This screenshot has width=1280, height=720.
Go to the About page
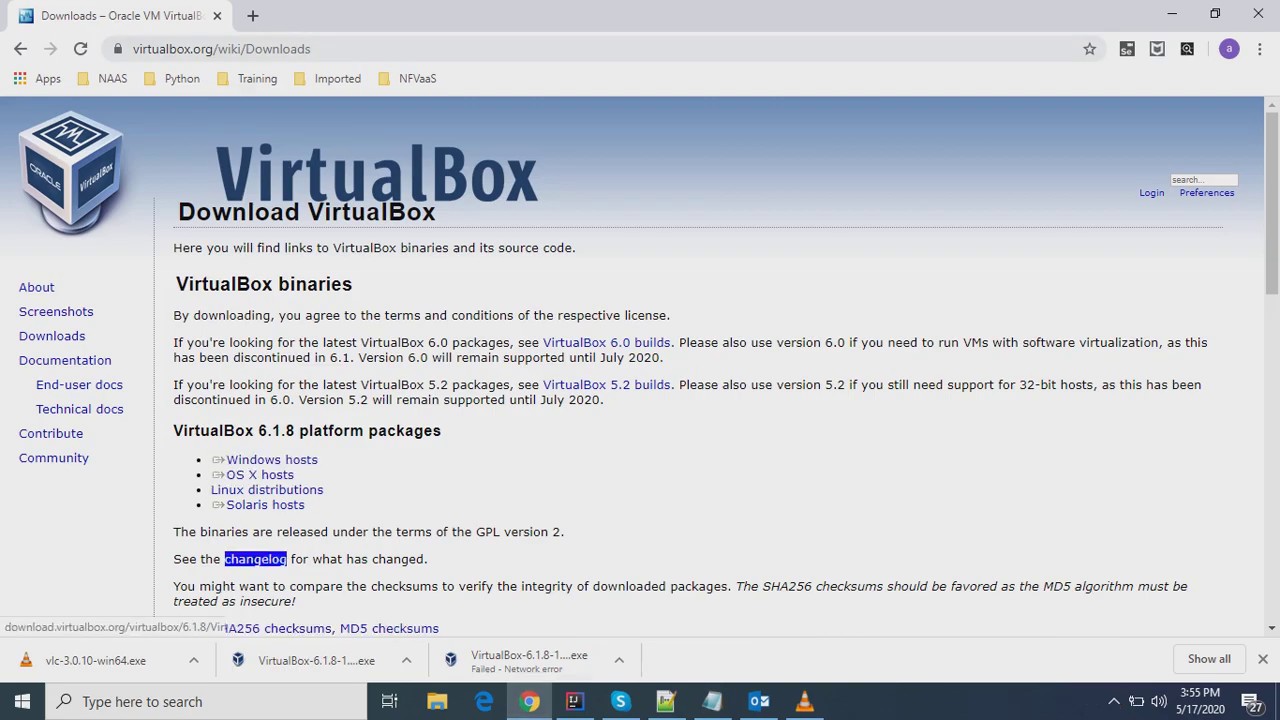click(37, 287)
